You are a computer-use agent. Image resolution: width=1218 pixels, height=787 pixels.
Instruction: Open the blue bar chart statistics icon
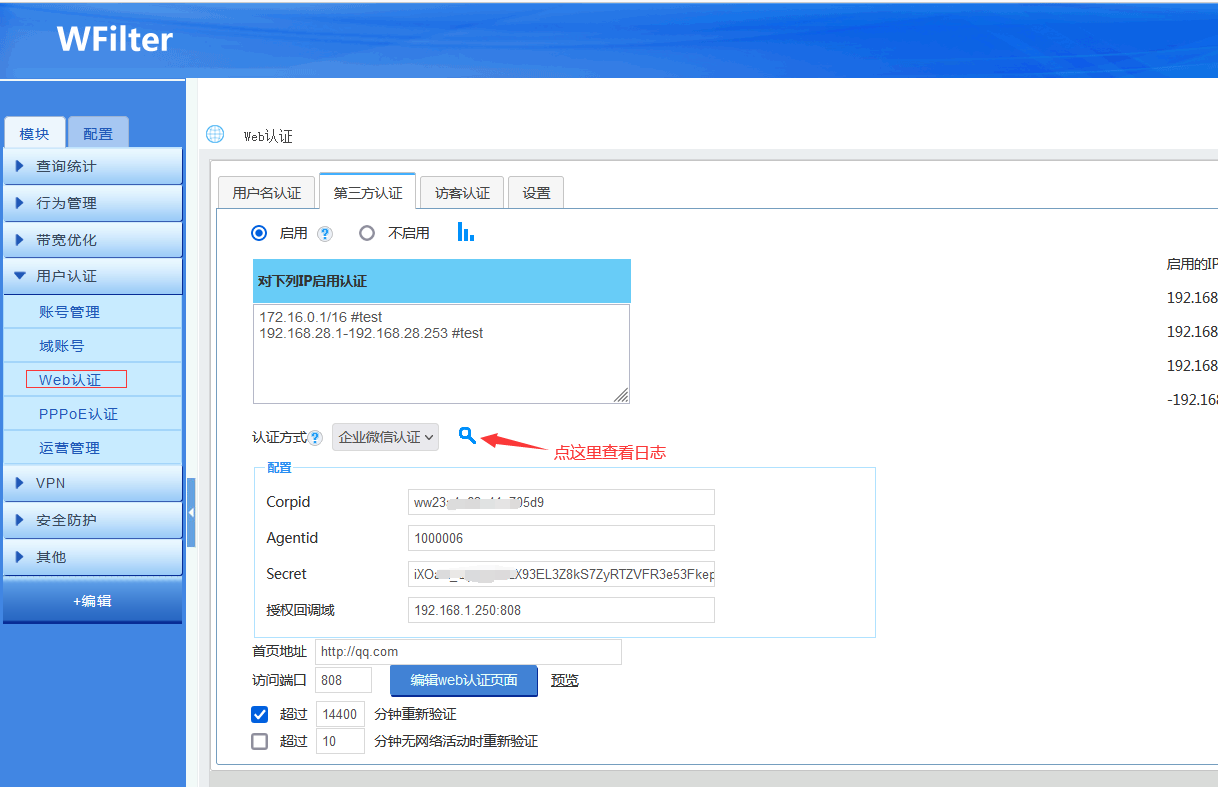[x=465, y=232]
